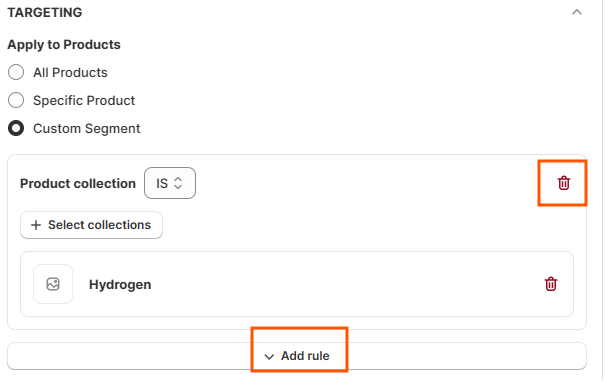The height and width of the screenshot is (382, 607).
Task: Click the Specific Product label text
Action: click(x=84, y=101)
